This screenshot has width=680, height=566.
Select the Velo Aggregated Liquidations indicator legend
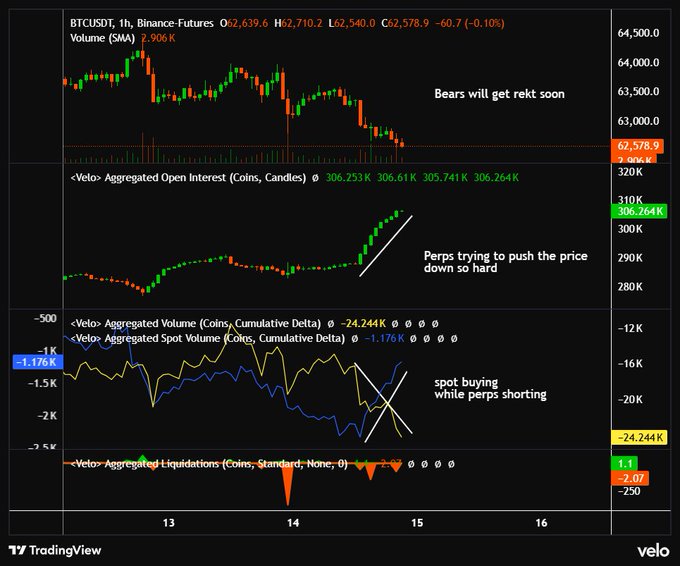click(x=209, y=464)
